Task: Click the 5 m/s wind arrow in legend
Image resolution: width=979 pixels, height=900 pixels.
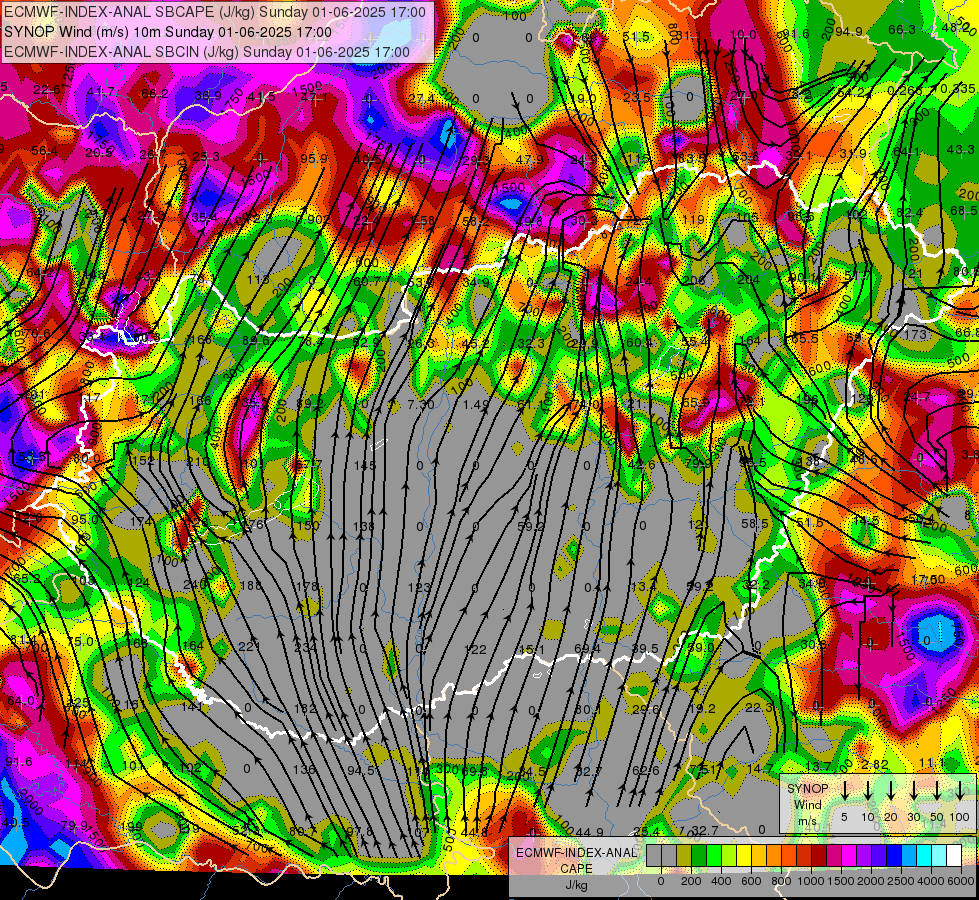Action: [845, 791]
